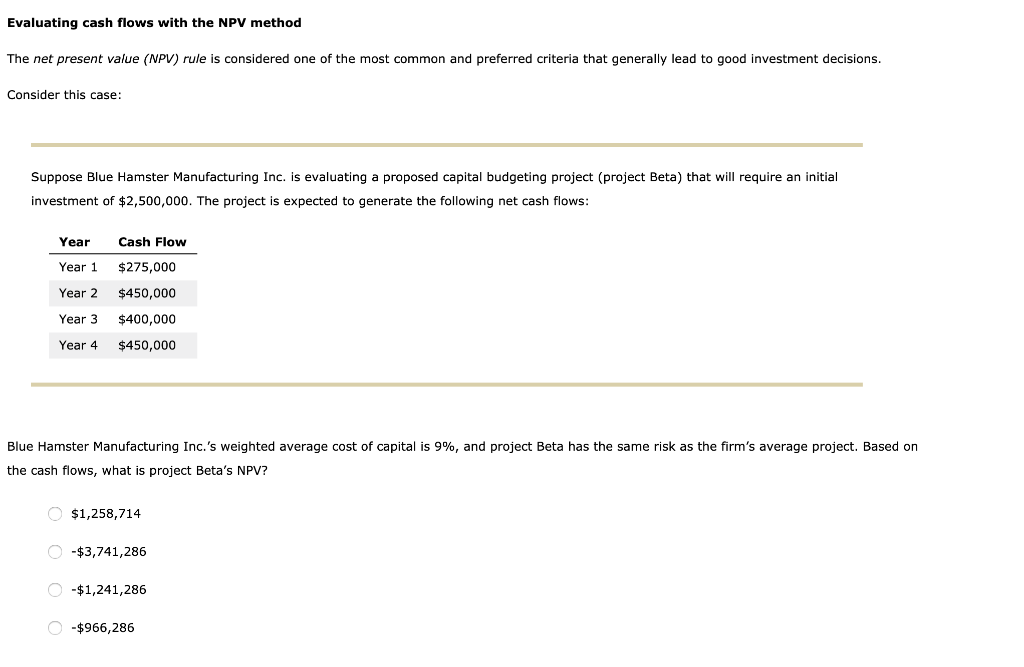
Task: Click the -$1,241,286 answer label
Action: pos(107,589)
